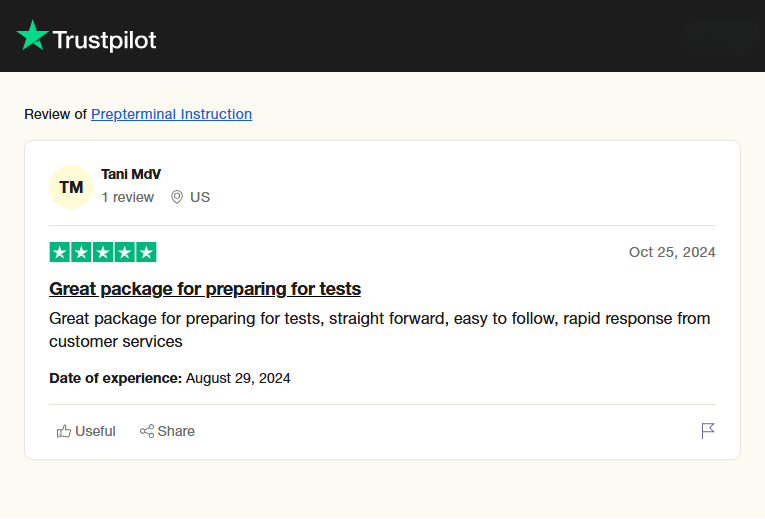Click the green Trustpilot star logo
This screenshot has width=765, height=519.
[x=32, y=36]
